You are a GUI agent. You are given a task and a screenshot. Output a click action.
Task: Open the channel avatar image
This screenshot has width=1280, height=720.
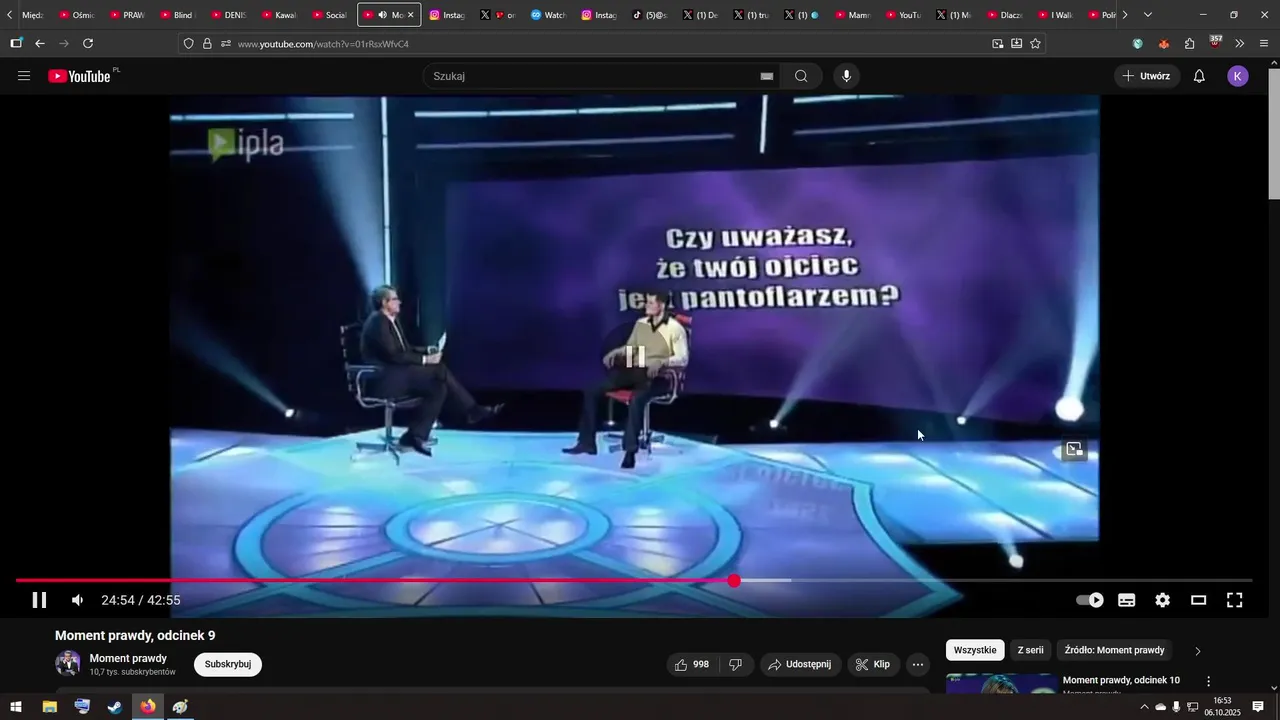click(x=68, y=664)
